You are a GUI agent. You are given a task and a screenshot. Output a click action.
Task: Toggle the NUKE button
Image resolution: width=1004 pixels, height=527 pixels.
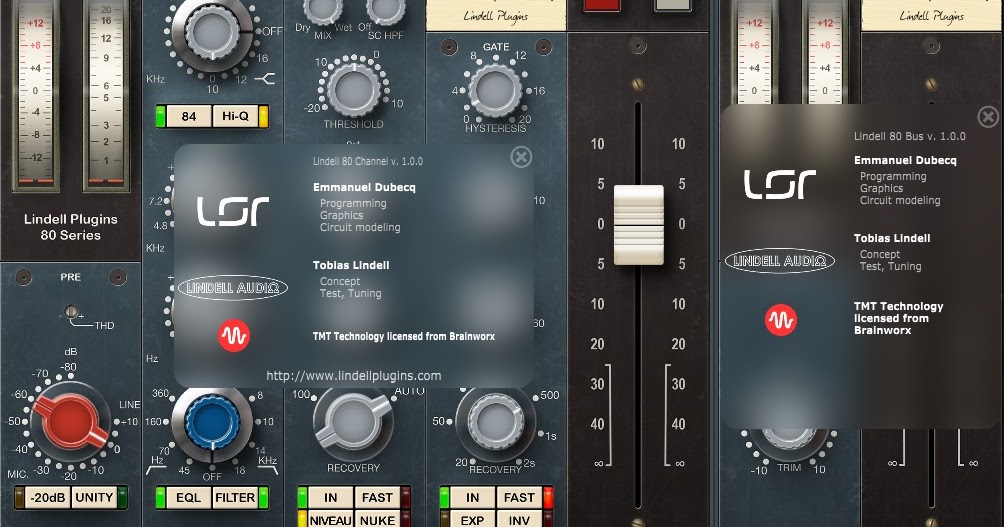coord(377,520)
